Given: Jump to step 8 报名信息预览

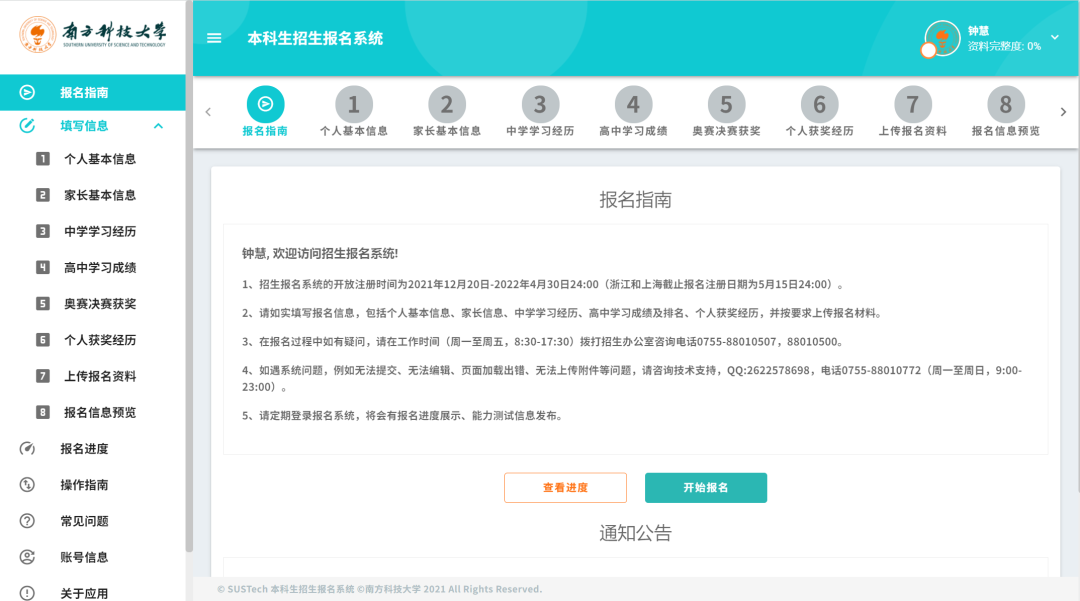Looking at the screenshot, I should tap(1005, 105).
